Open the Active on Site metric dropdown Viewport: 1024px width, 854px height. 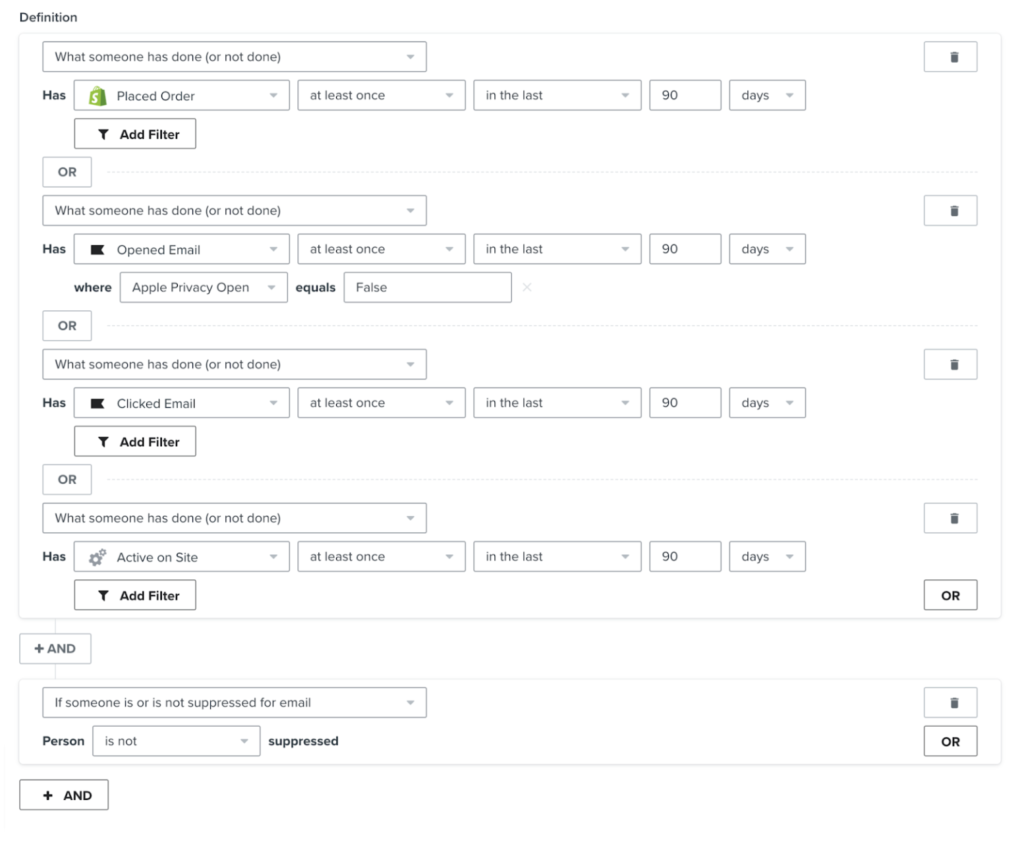[x=182, y=557]
